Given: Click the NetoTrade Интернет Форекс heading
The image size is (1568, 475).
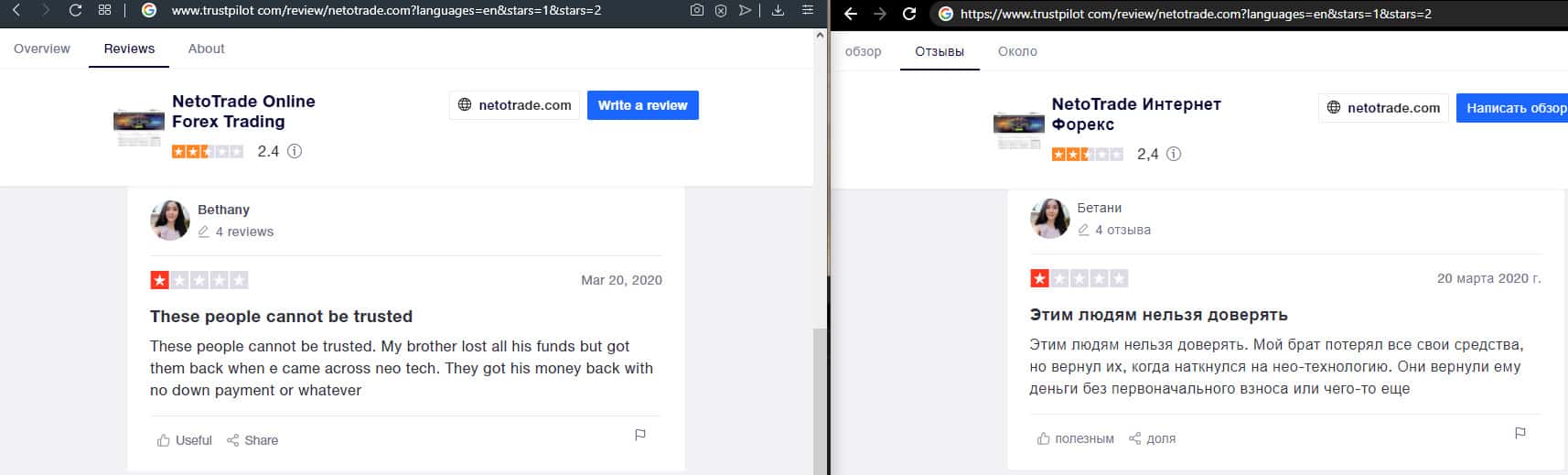Looking at the screenshot, I should coord(1136,114).
